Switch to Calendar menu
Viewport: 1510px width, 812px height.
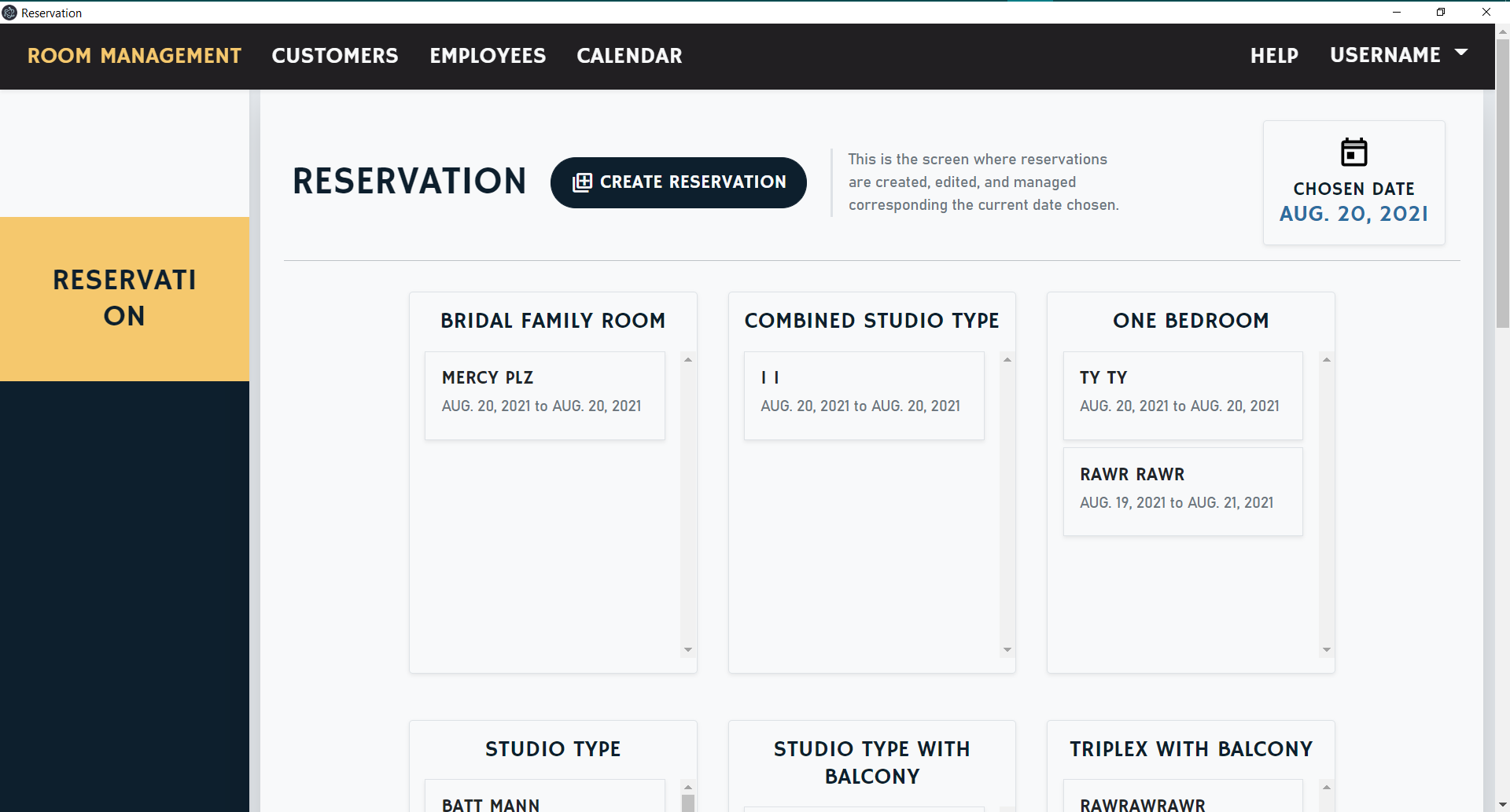[629, 56]
